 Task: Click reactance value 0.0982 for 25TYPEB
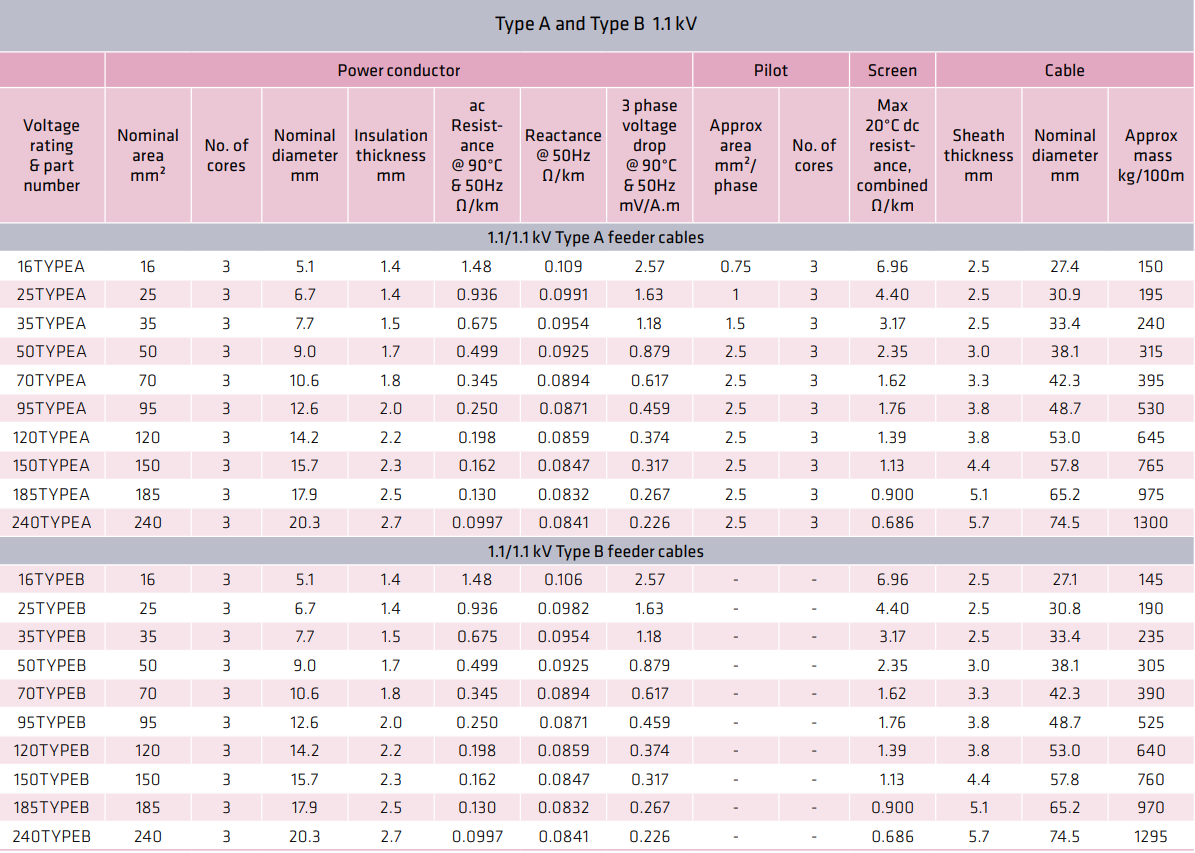point(563,609)
